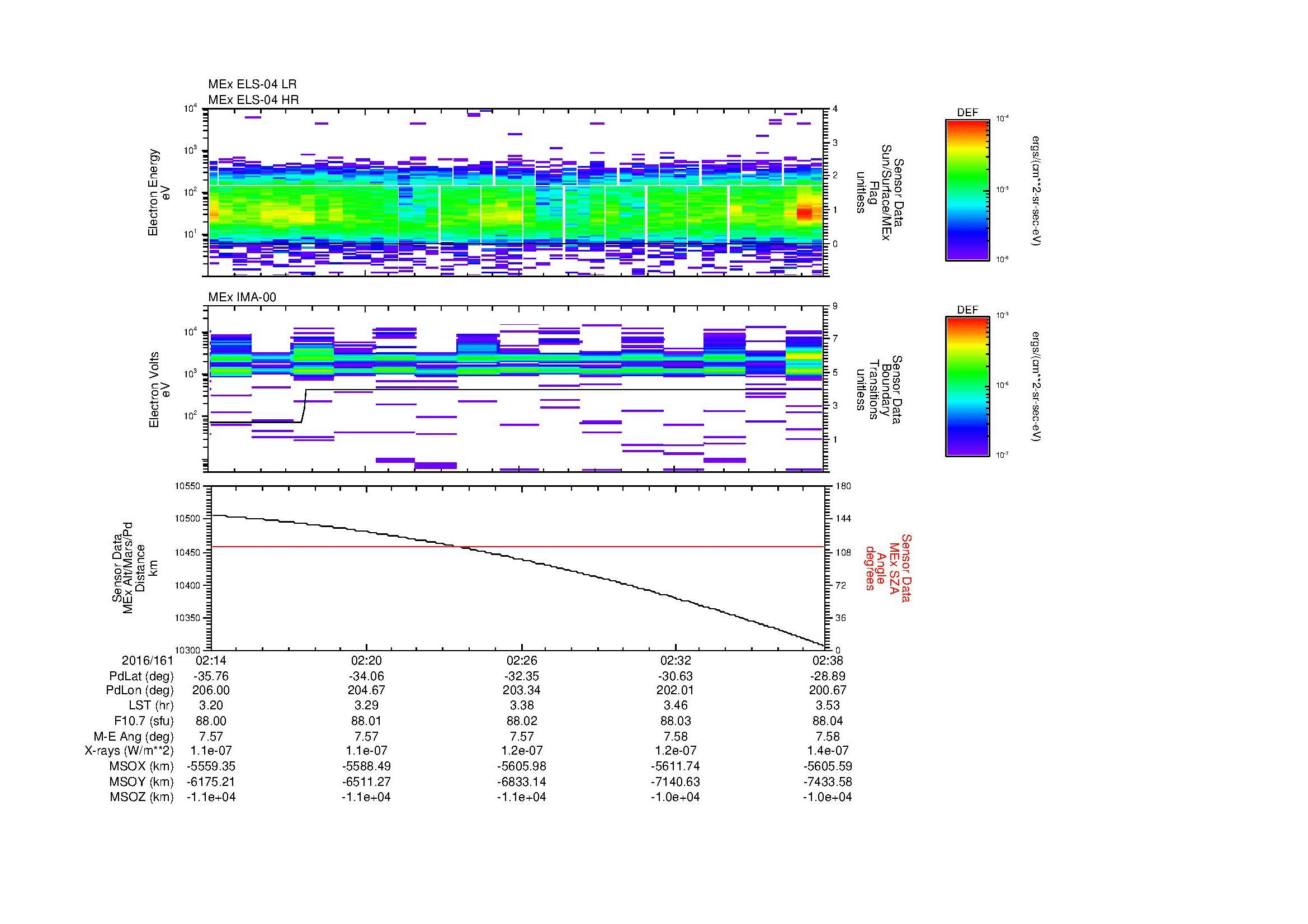Click the 'MSOX (km)' row label

point(142,766)
